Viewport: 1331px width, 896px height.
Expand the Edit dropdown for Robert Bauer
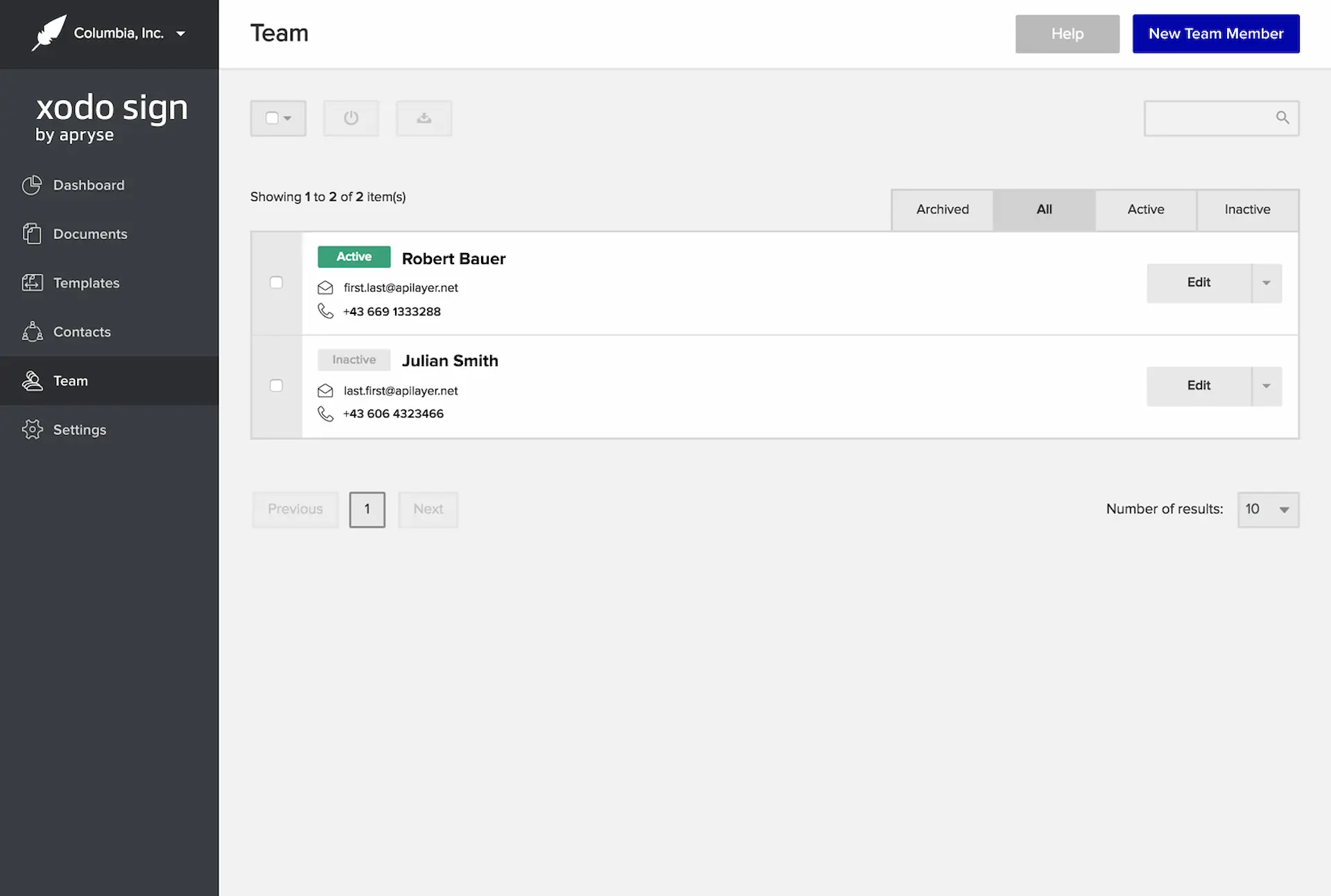pyautogui.click(x=1266, y=283)
